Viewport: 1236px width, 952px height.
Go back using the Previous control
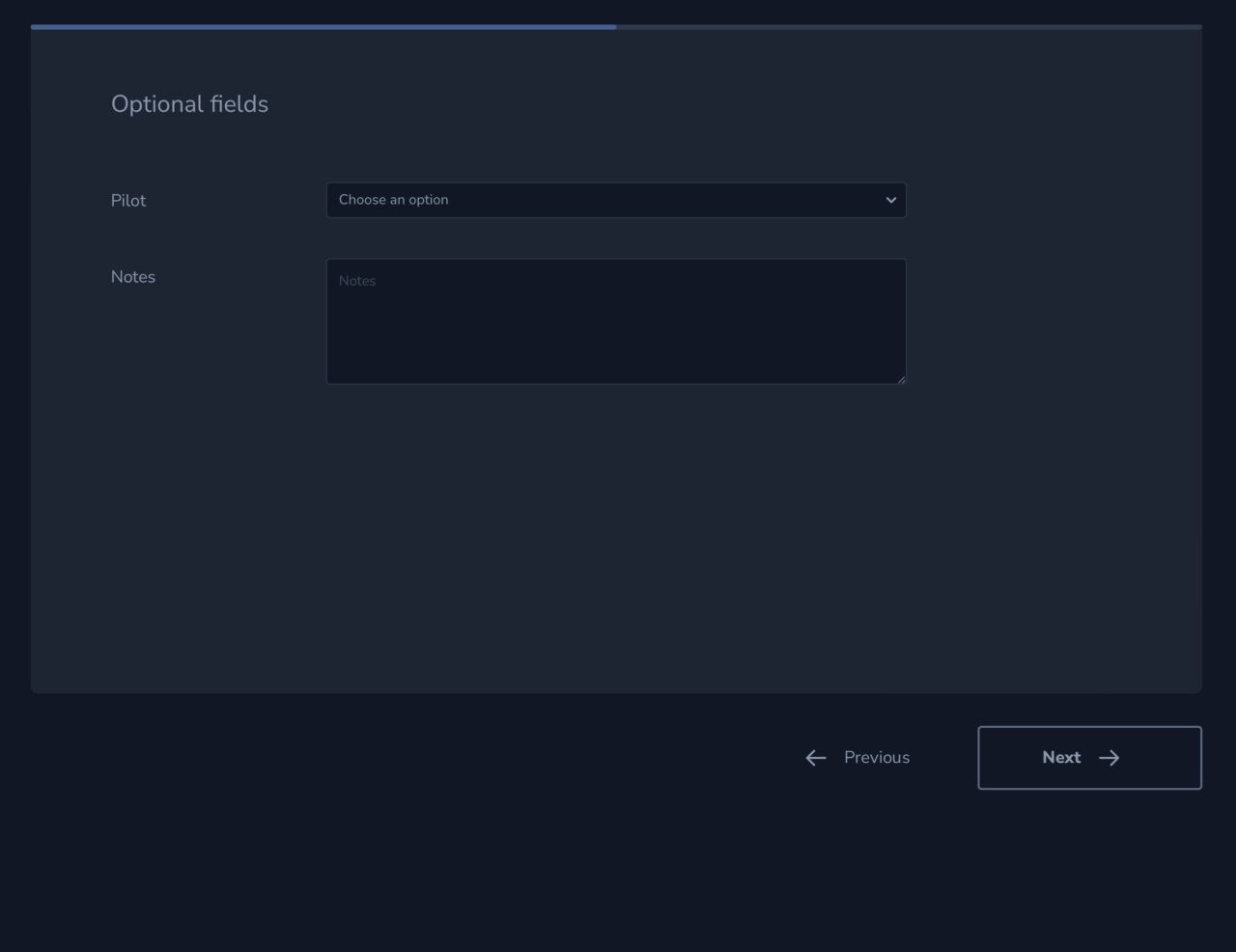(x=856, y=758)
